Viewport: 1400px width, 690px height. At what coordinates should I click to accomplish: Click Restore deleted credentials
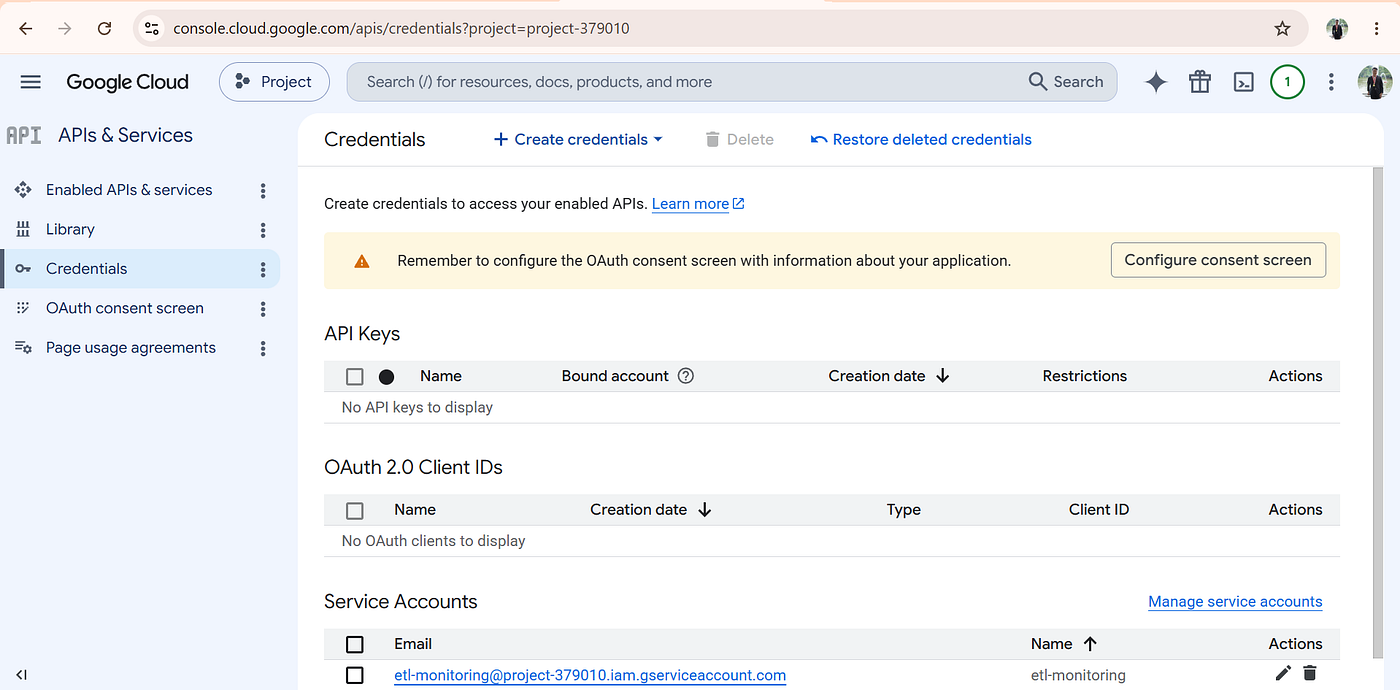coord(921,139)
